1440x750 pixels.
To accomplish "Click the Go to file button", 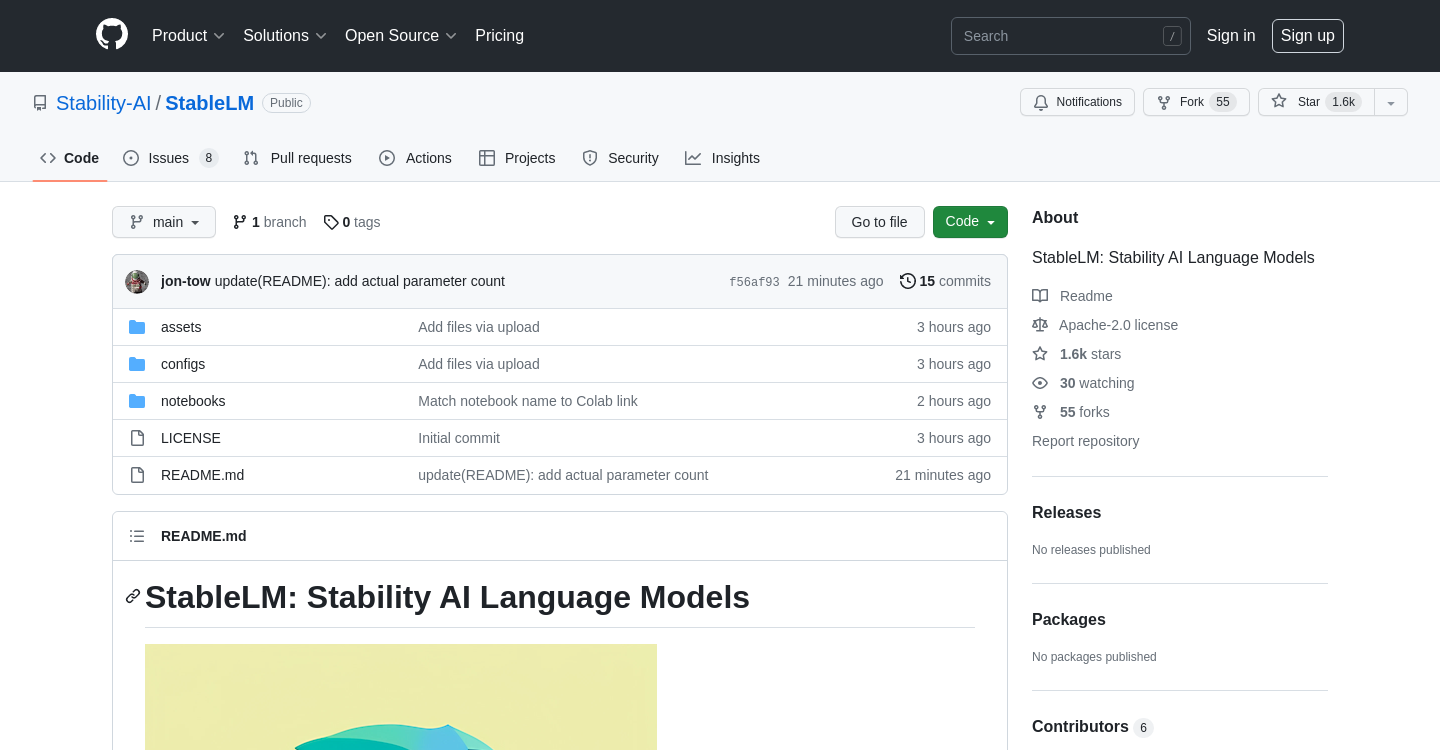I will point(880,222).
